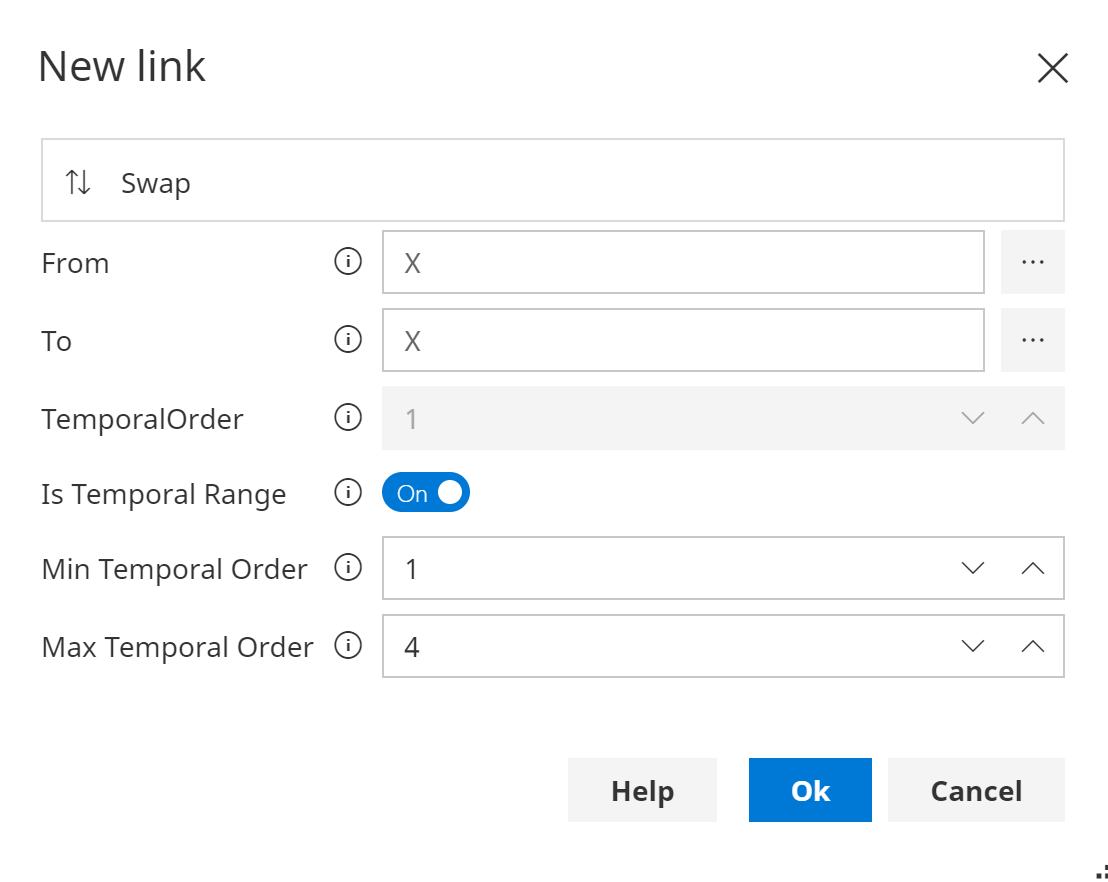Increase Min Temporal Order with up chevron
The image size is (1108, 882).
[1032, 568]
